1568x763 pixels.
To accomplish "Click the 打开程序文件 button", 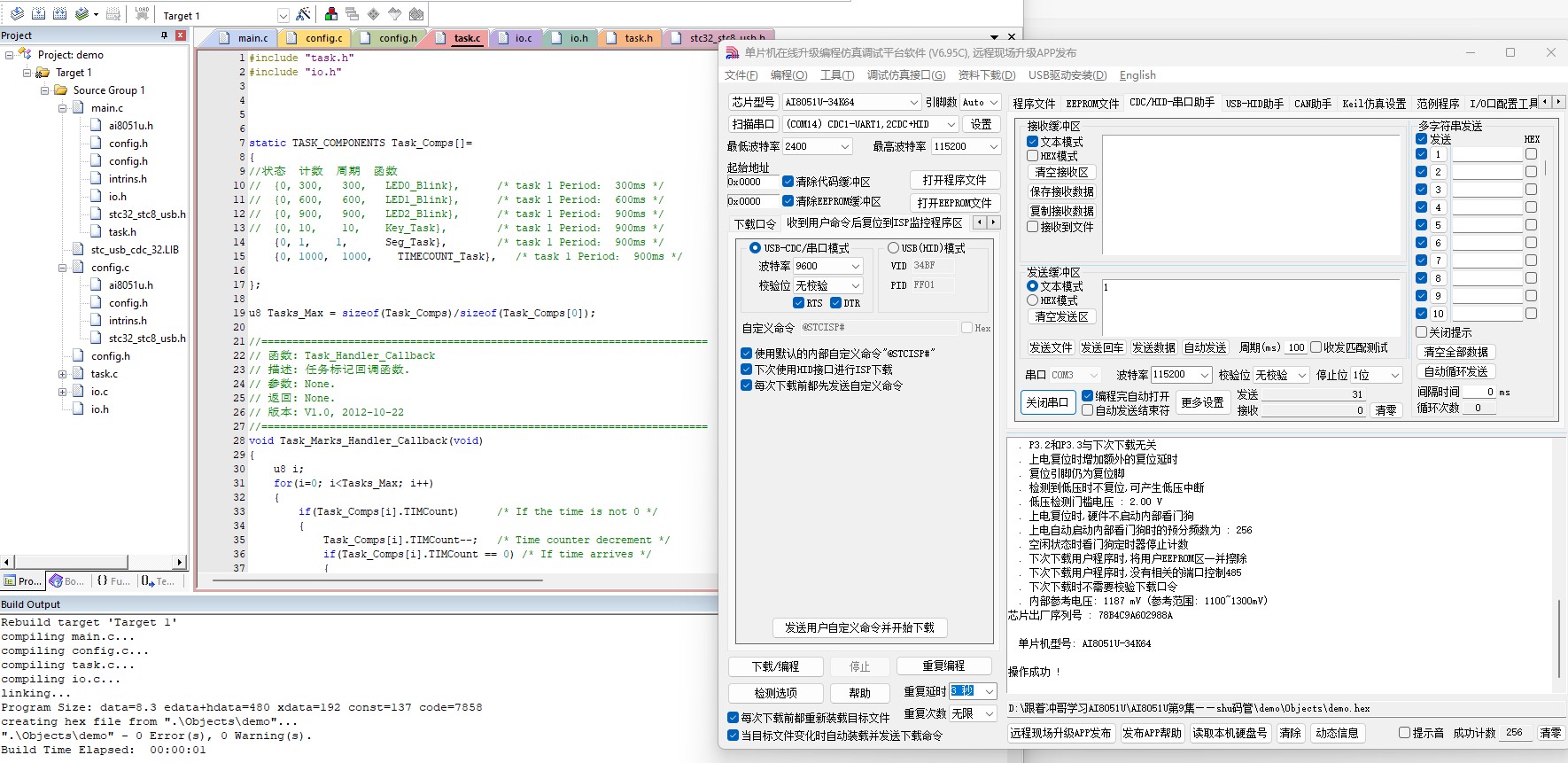I will pyautogui.click(x=954, y=181).
